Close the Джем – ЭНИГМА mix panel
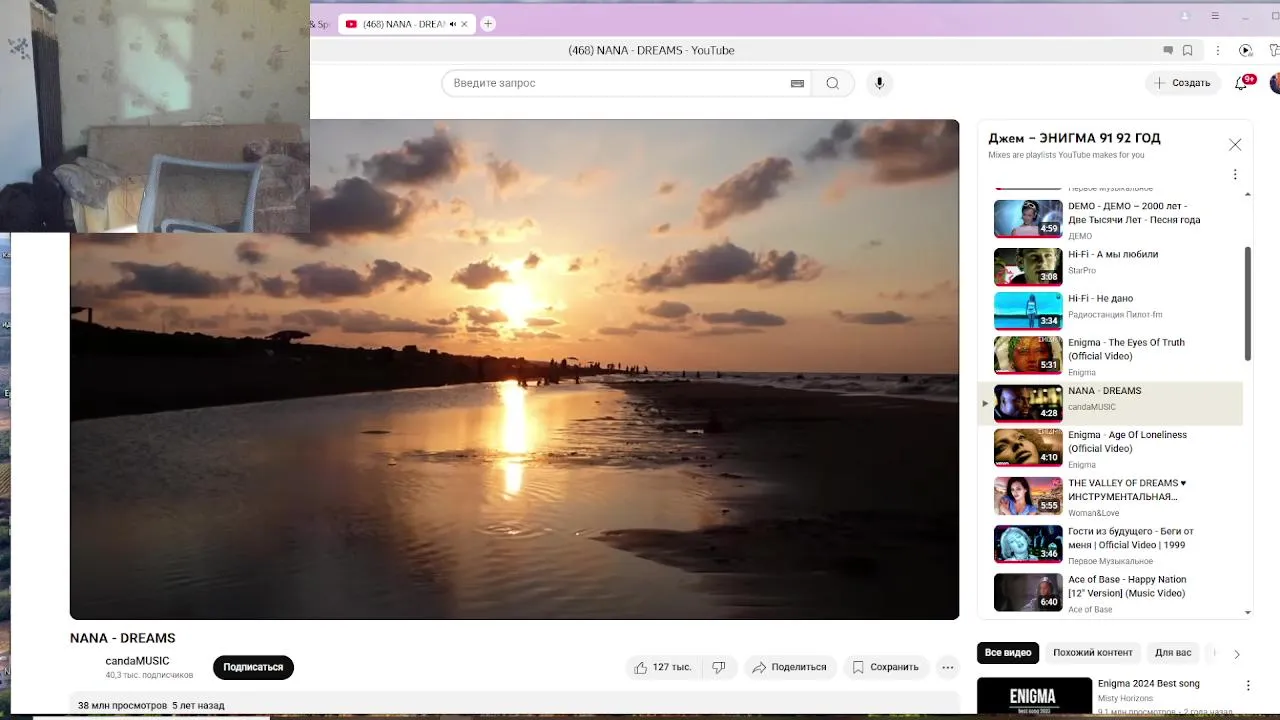The image size is (1280, 720). pyautogui.click(x=1235, y=145)
